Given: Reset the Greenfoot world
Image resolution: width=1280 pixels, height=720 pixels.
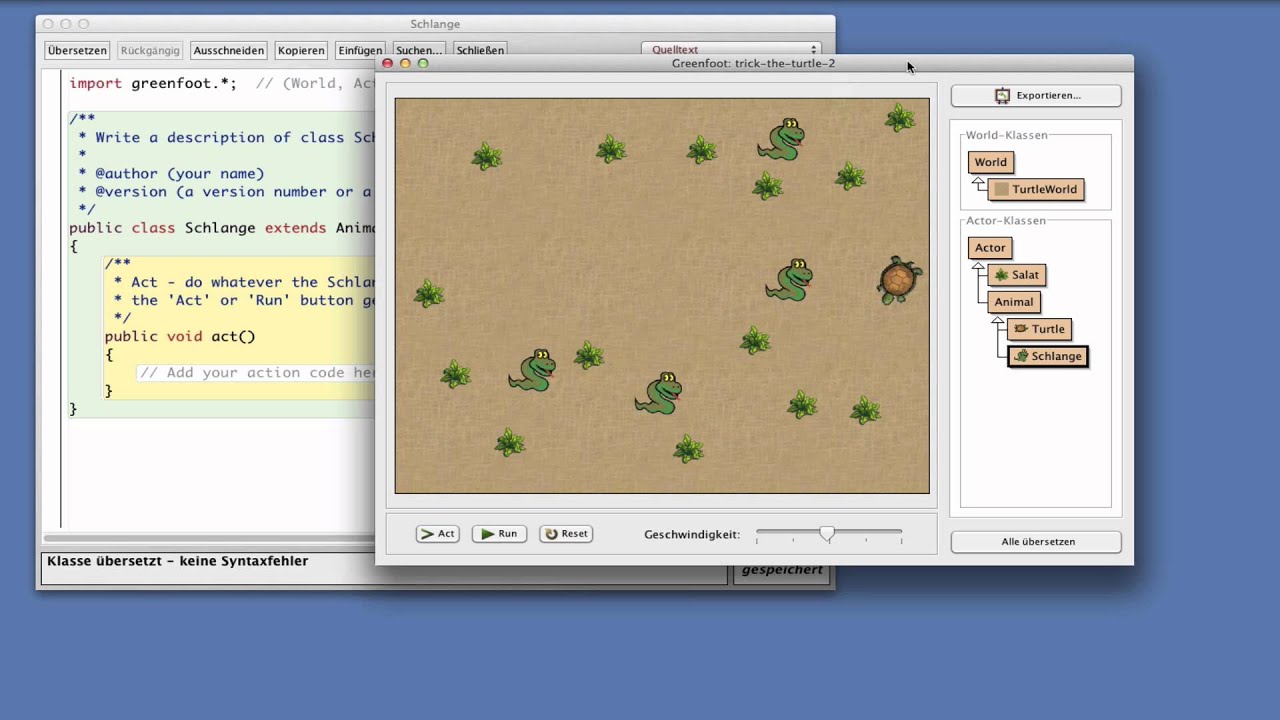Looking at the screenshot, I should [x=566, y=534].
